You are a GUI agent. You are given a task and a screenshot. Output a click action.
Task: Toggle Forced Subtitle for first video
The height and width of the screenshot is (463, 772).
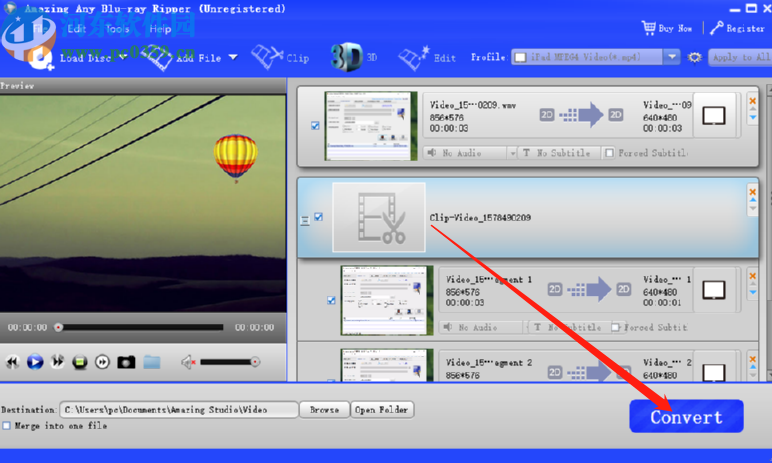point(609,153)
